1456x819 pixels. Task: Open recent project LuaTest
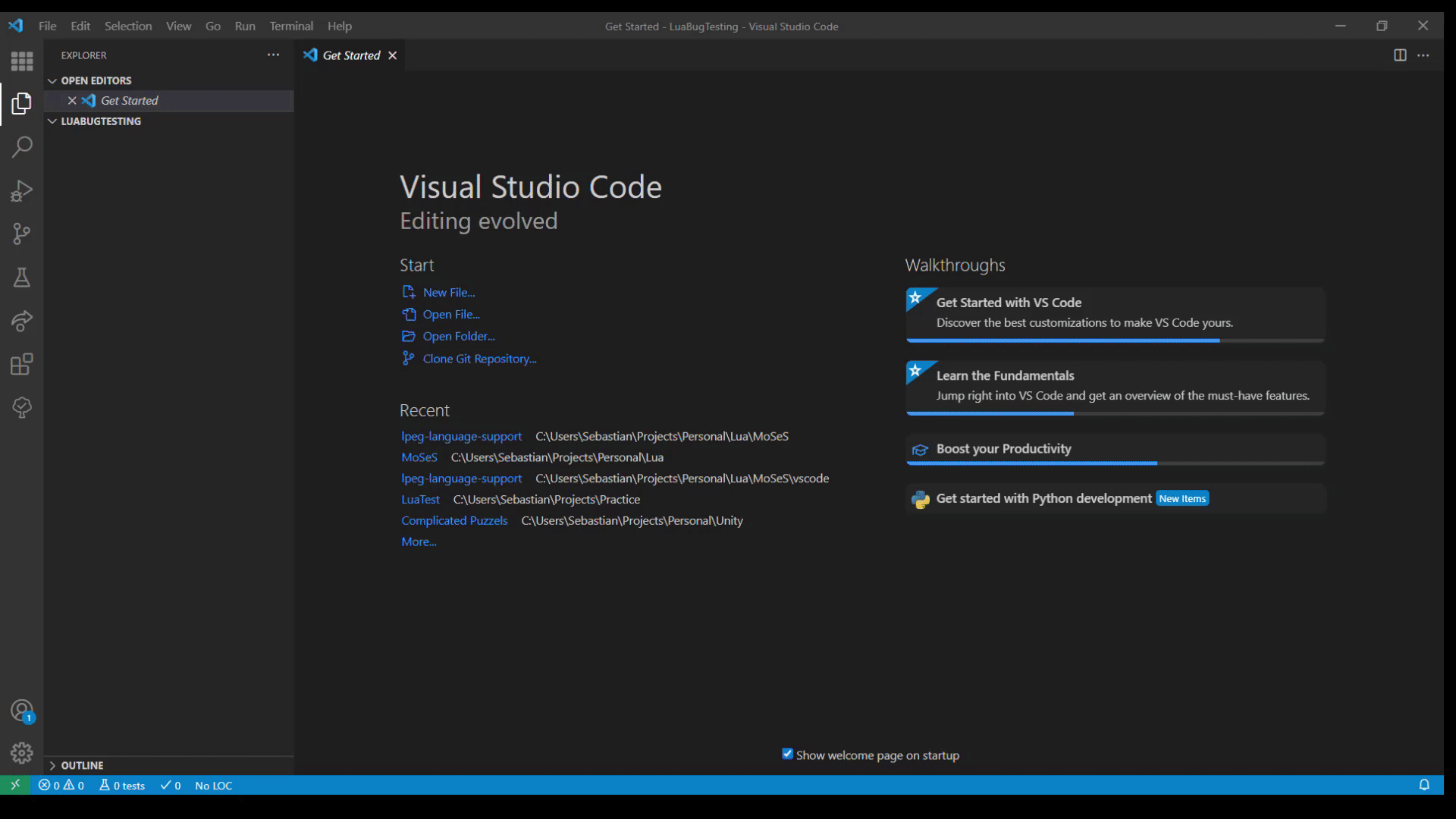point(420,500)
